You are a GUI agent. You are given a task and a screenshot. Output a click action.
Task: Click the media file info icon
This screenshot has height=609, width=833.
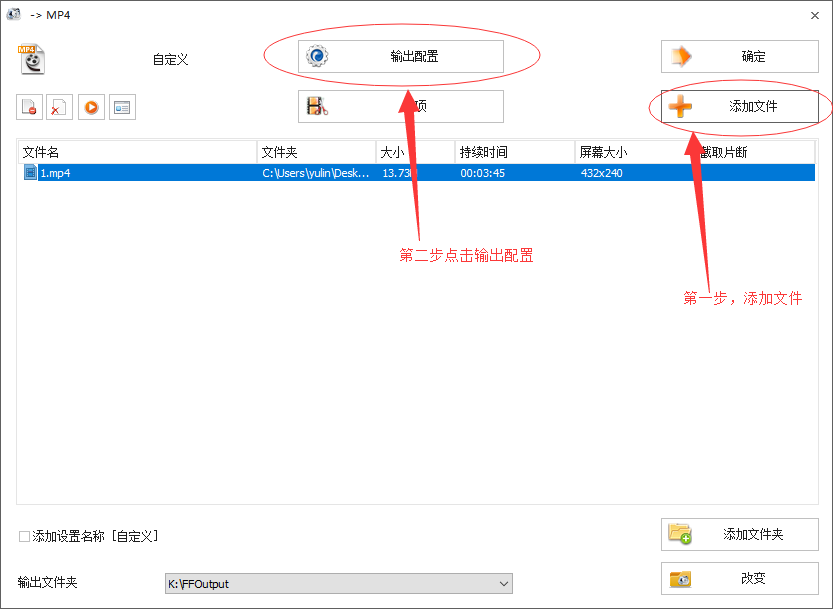123,107
